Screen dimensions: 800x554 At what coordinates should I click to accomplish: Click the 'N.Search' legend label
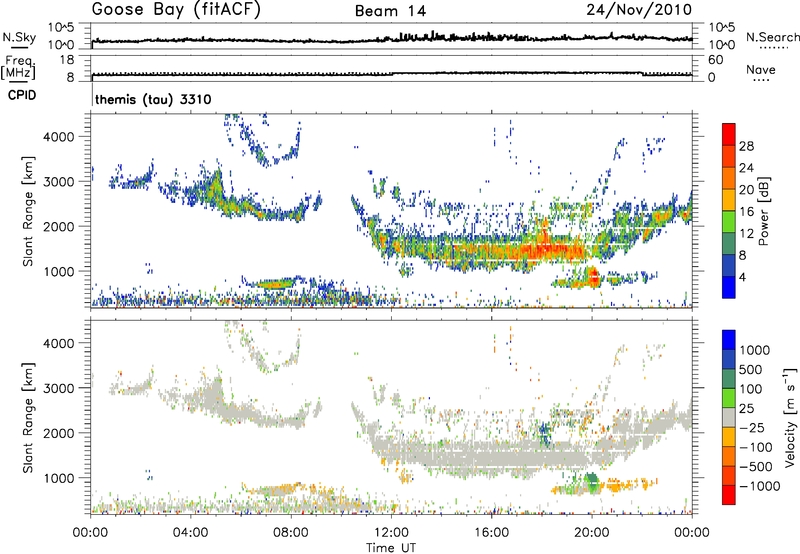pyautogui.click(x=773, y=37)
